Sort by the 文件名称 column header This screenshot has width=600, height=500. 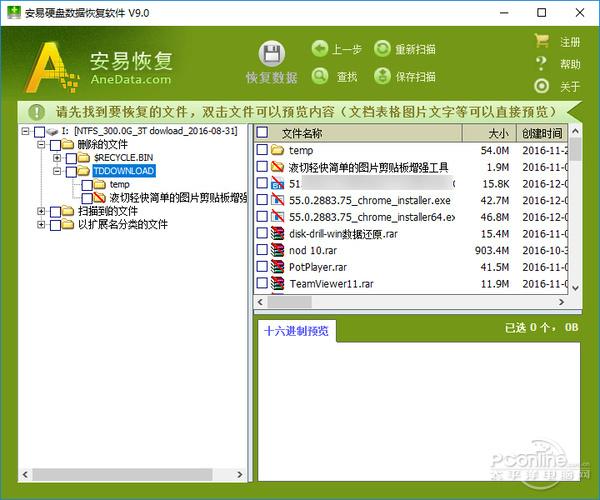pos(302,133)
